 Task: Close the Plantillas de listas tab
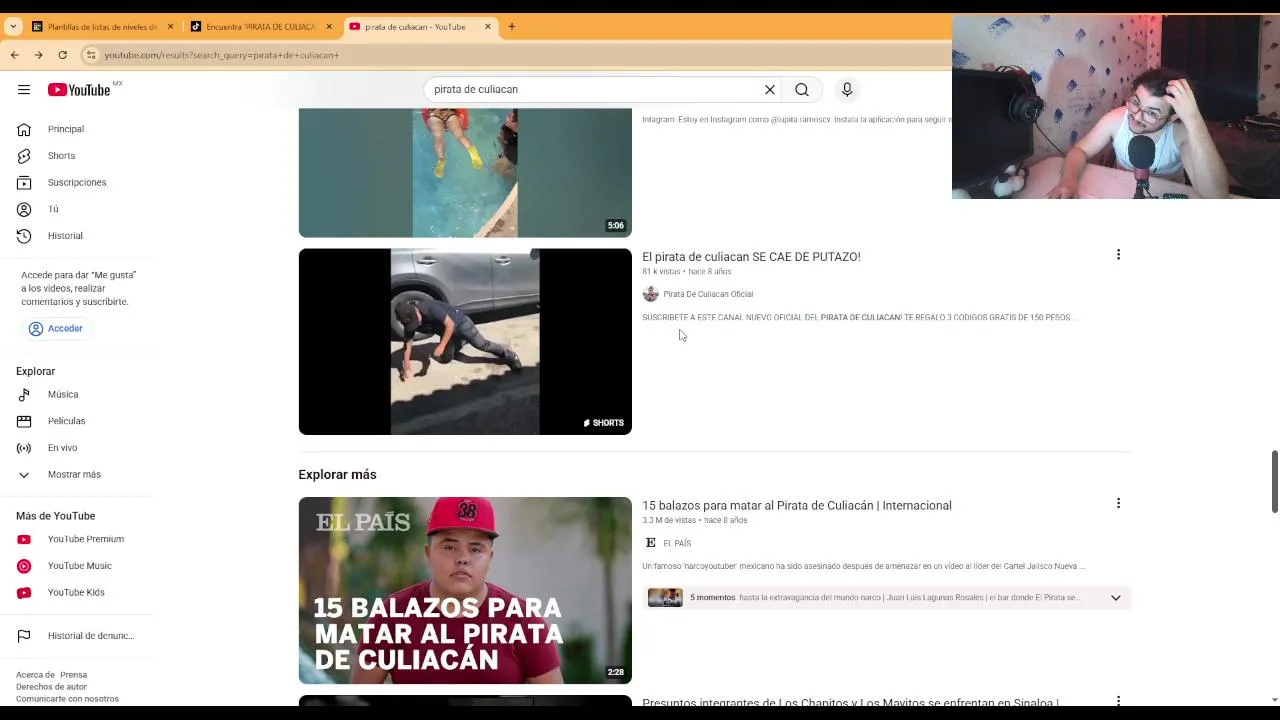(171, 27)
